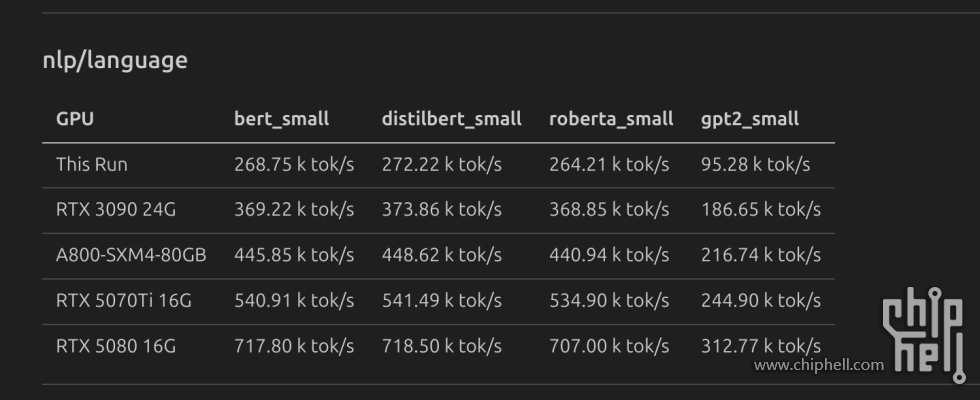980x400 pixels.
Task: Select the GPU column header
Action: 75,119
